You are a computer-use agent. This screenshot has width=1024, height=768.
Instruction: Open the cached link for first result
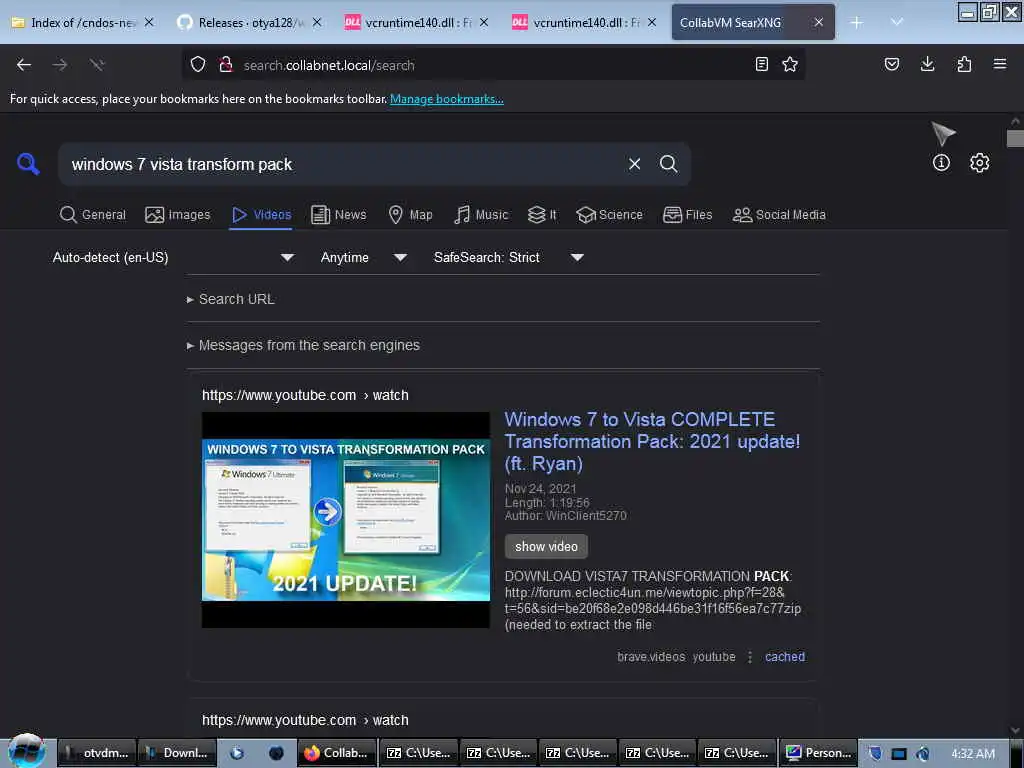point(785,657)
